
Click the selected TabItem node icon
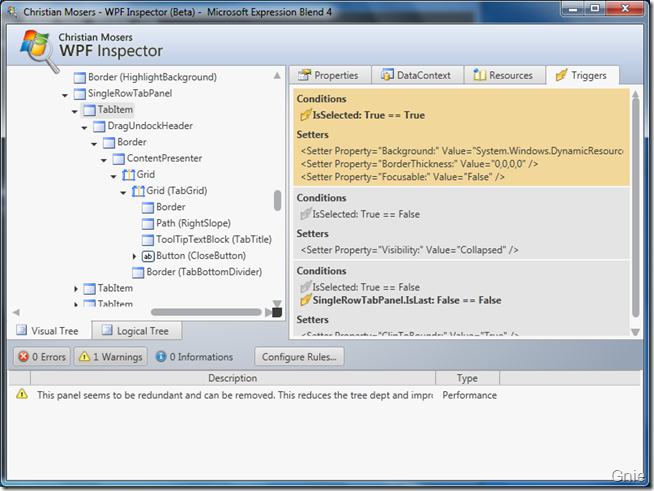click(89, 110)
